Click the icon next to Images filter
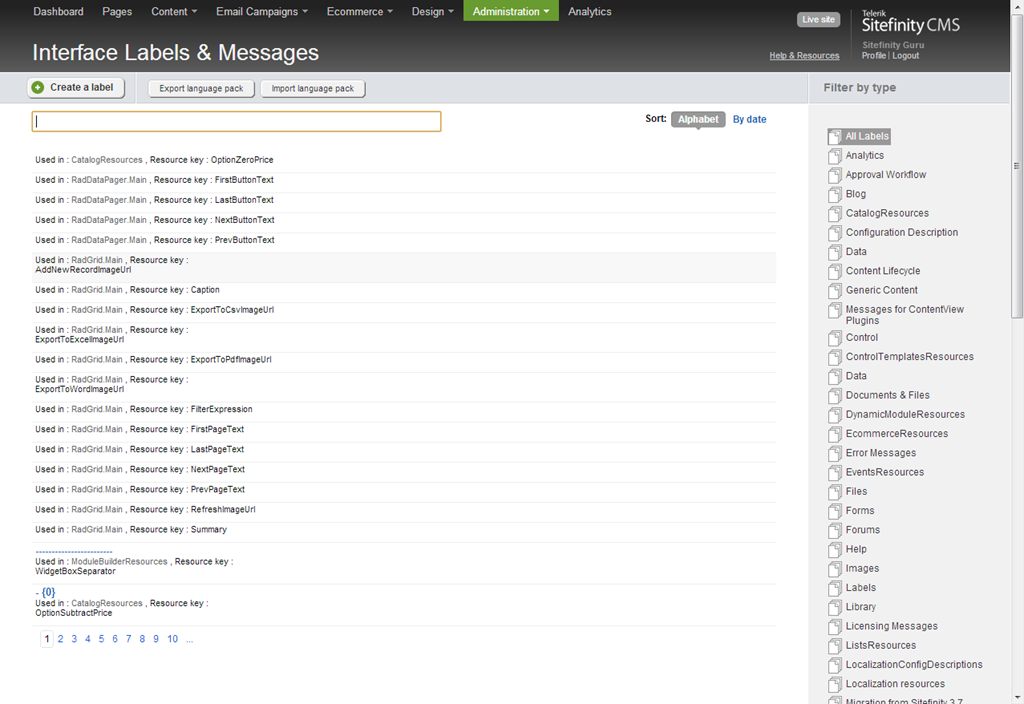 click(x=835, y=569)
